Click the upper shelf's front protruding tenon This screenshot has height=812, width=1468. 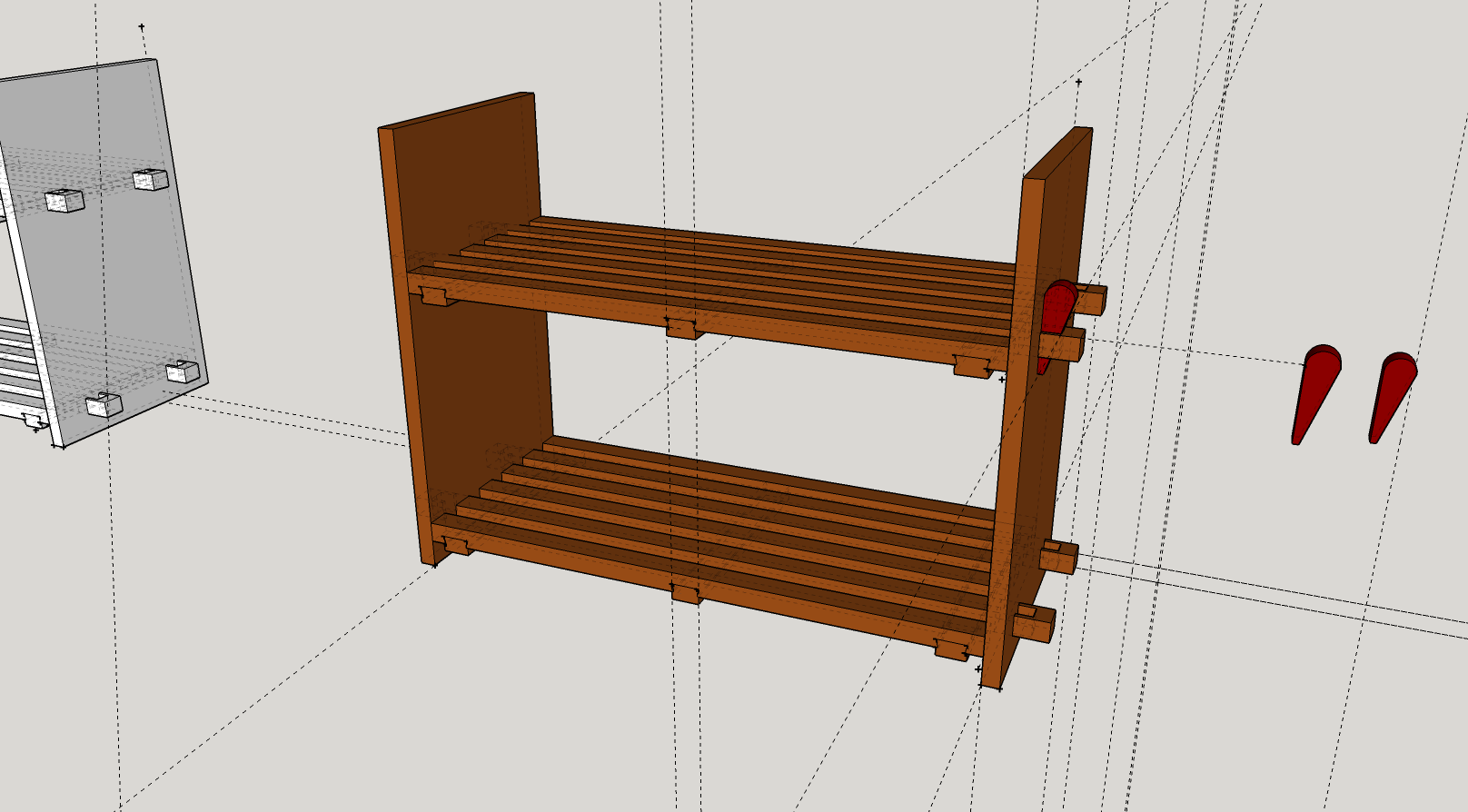(1063, 345)
